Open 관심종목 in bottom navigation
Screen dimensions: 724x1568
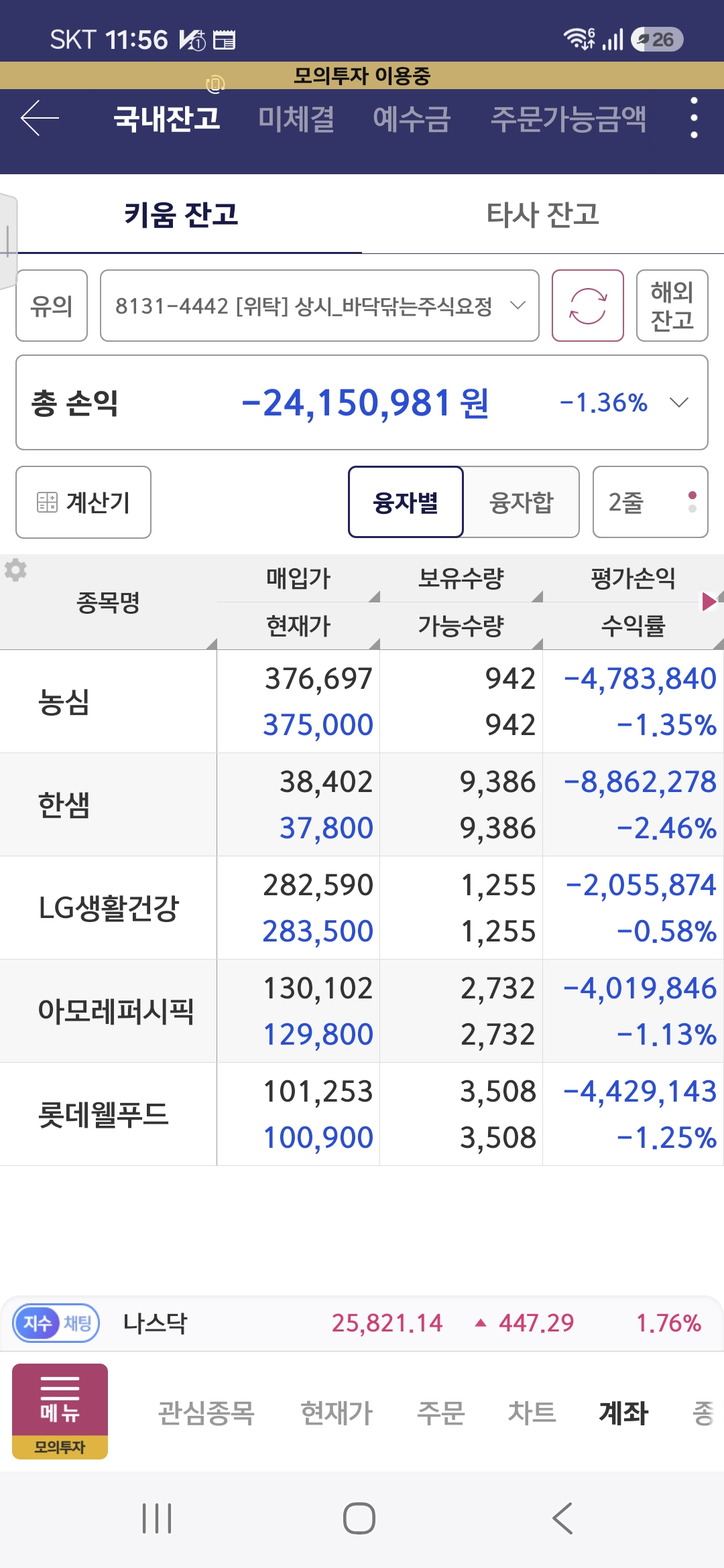(206, 1413)
